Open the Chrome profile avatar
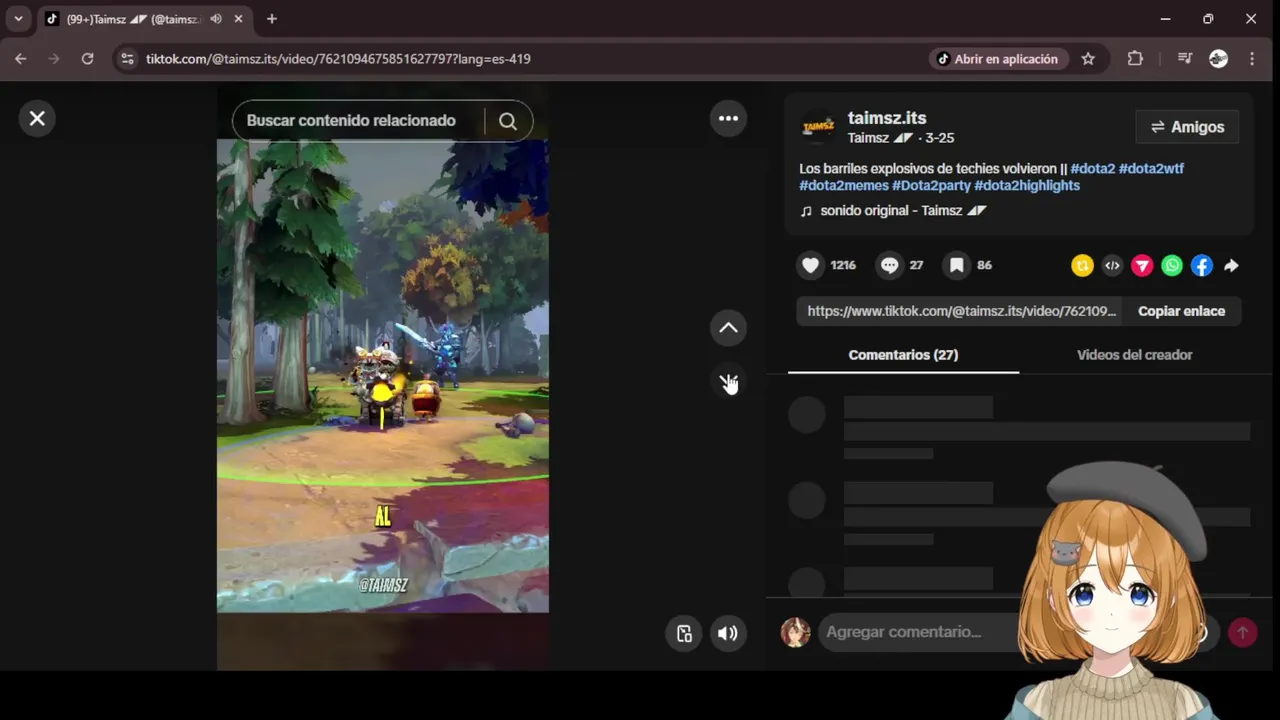This screenshot has height=720, width=1280. pos(1218,59)
